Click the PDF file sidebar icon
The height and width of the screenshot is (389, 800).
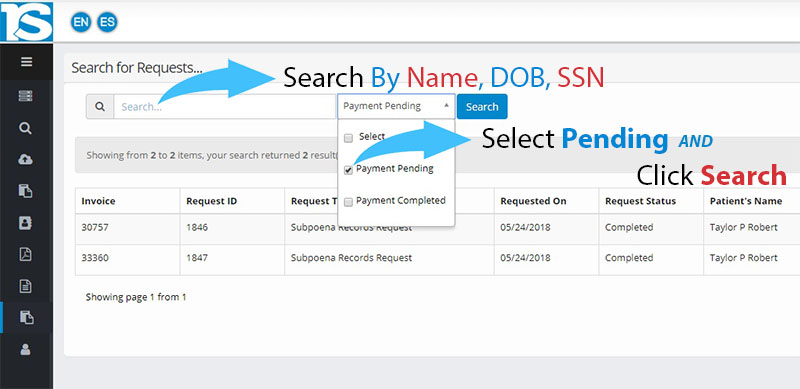[x=26, y=254]
